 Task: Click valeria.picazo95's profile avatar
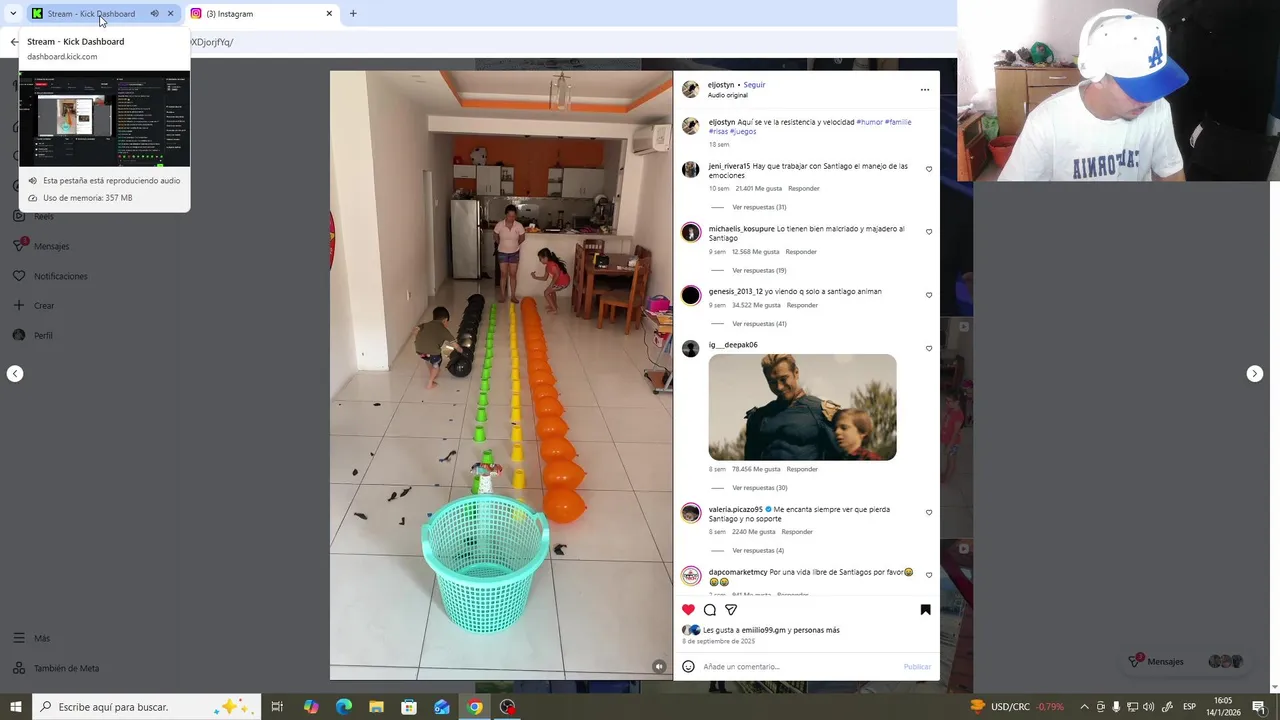[690, 513]
